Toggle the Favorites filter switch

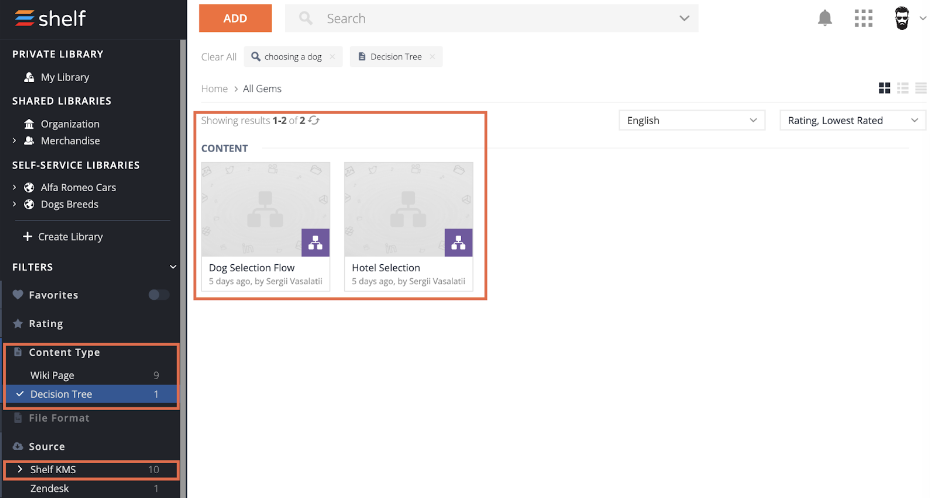158,295
